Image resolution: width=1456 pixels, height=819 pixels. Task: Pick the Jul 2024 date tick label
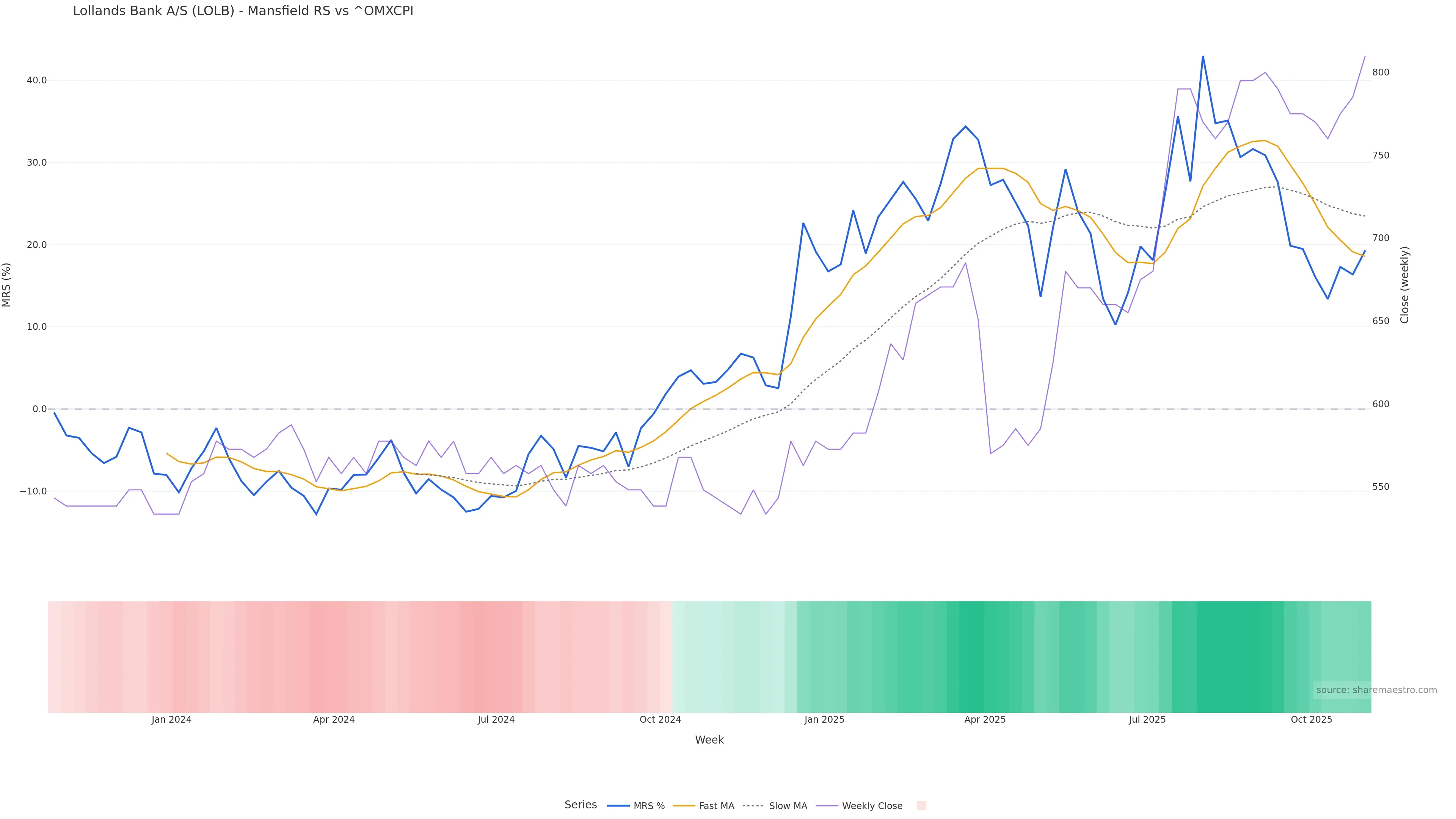click(x=496, y=720)
